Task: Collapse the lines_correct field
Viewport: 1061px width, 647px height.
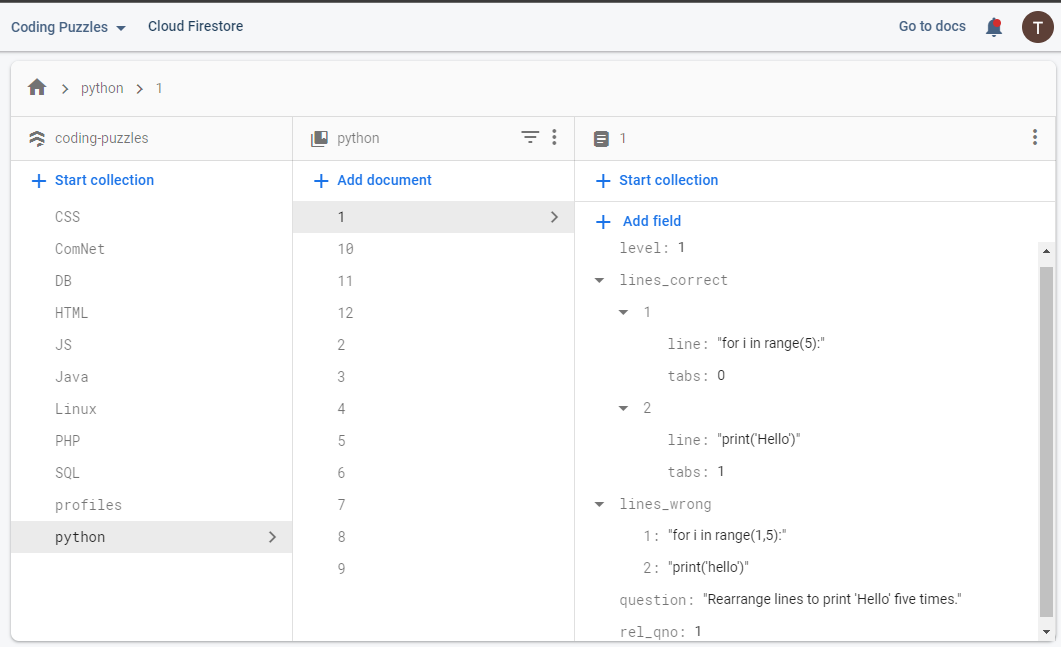Action: [599, 281]
